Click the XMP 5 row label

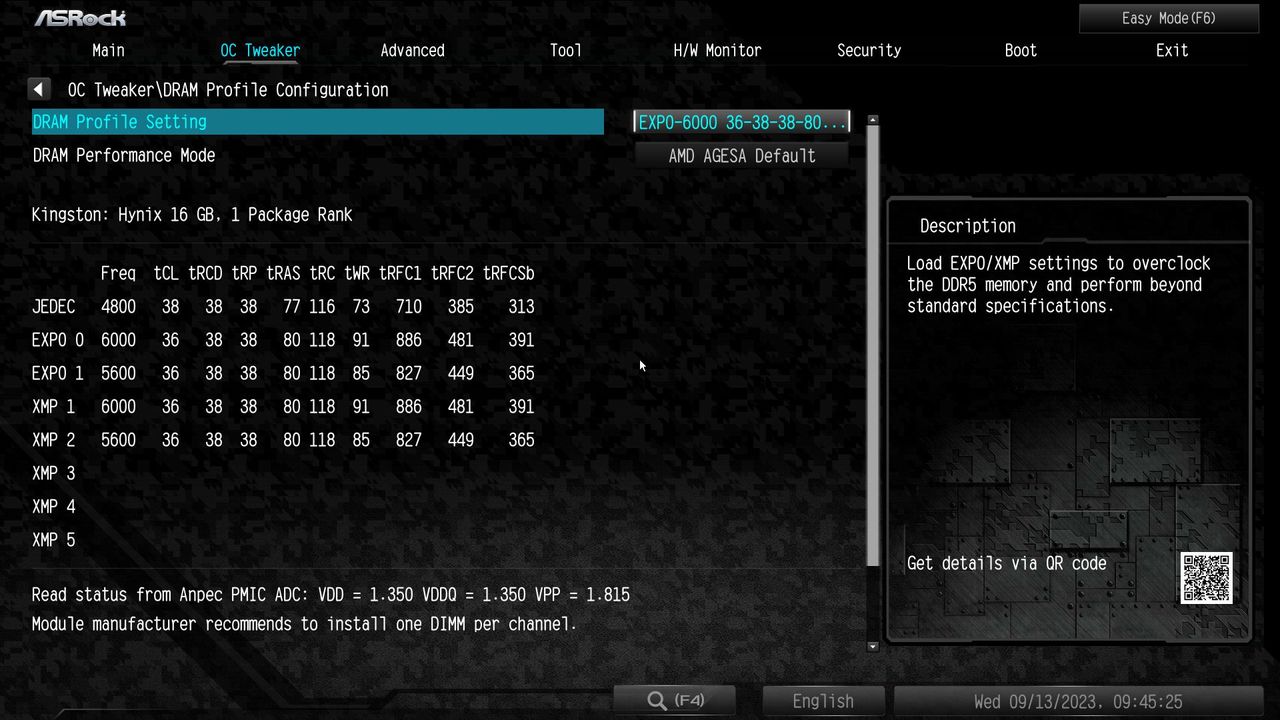coord(54,540)
